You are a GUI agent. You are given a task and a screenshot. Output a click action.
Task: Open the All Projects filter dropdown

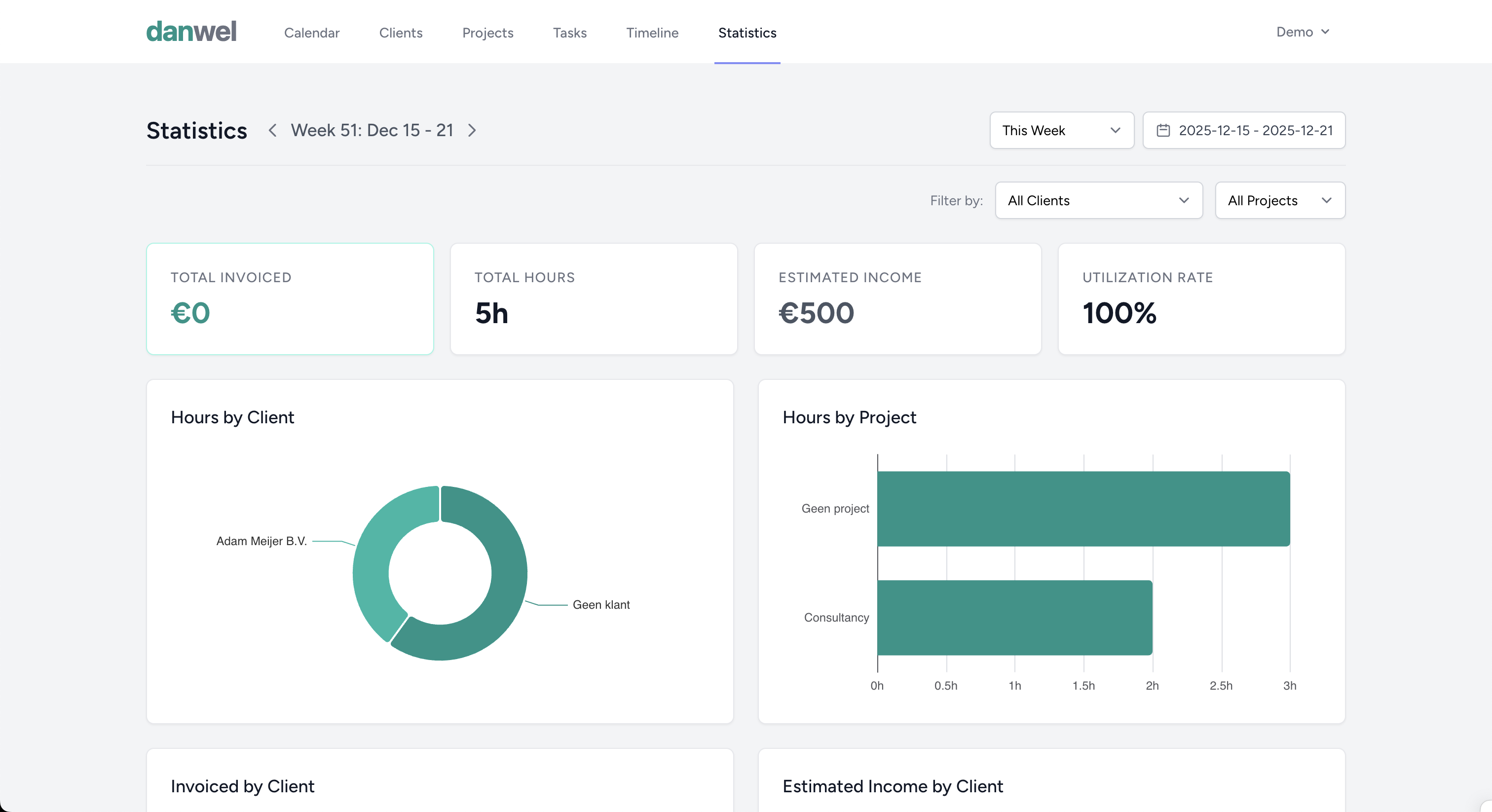1279,200
